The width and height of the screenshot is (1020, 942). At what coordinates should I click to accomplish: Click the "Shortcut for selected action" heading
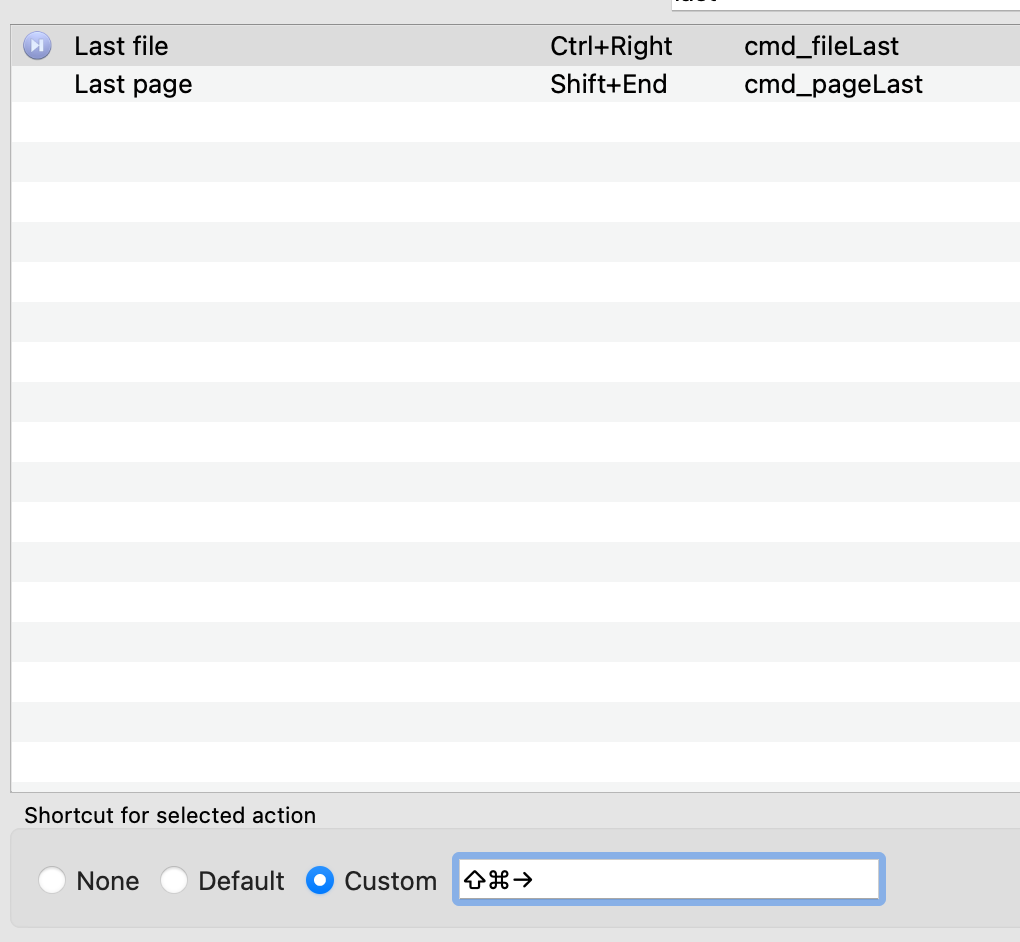pyautogui.click(x=170, y=815)
